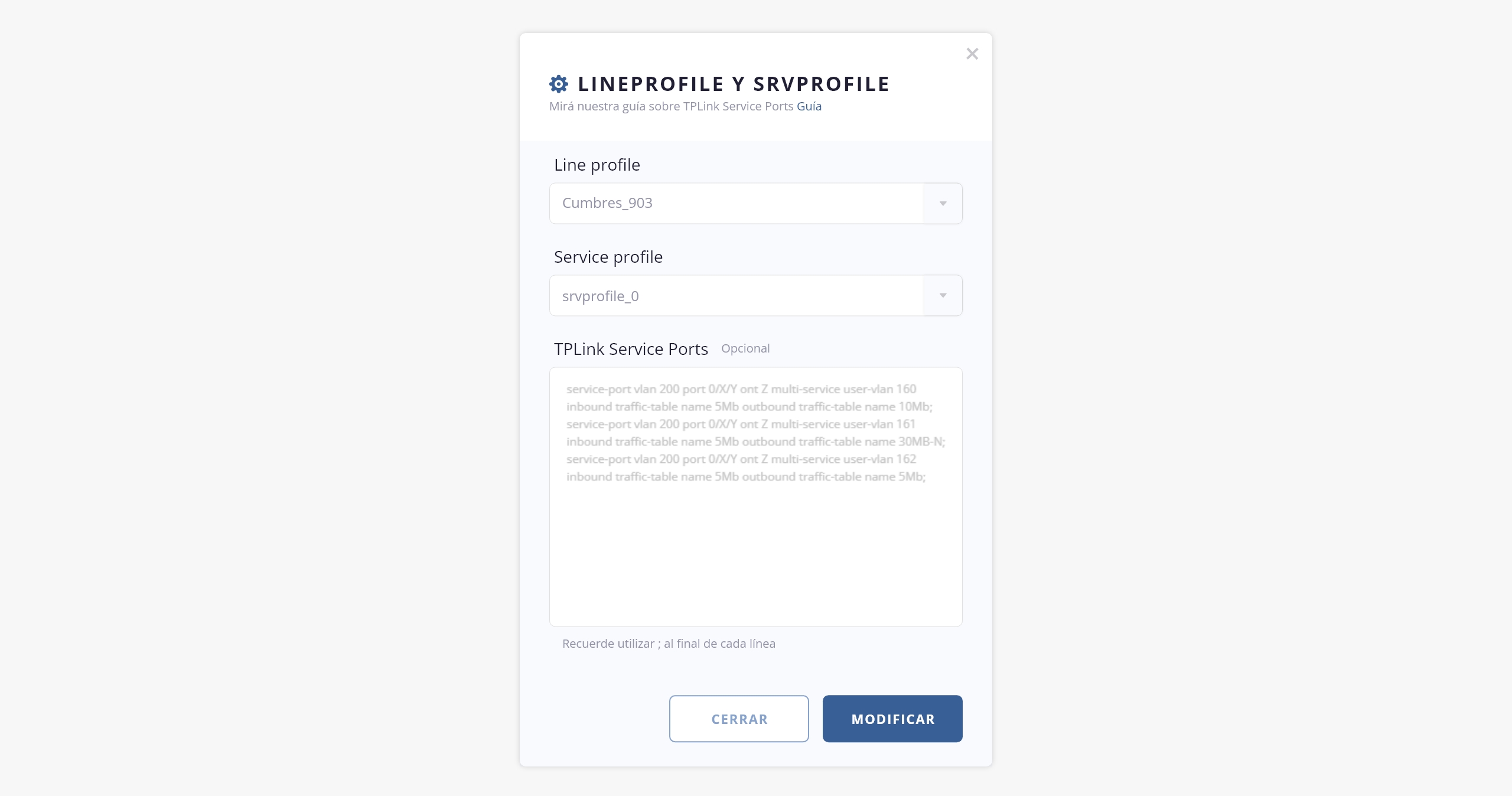Expand the Line profile dropdown arrow
Image resolution: width=1512 pixels, height=796 pixels.
pos(943,203)
